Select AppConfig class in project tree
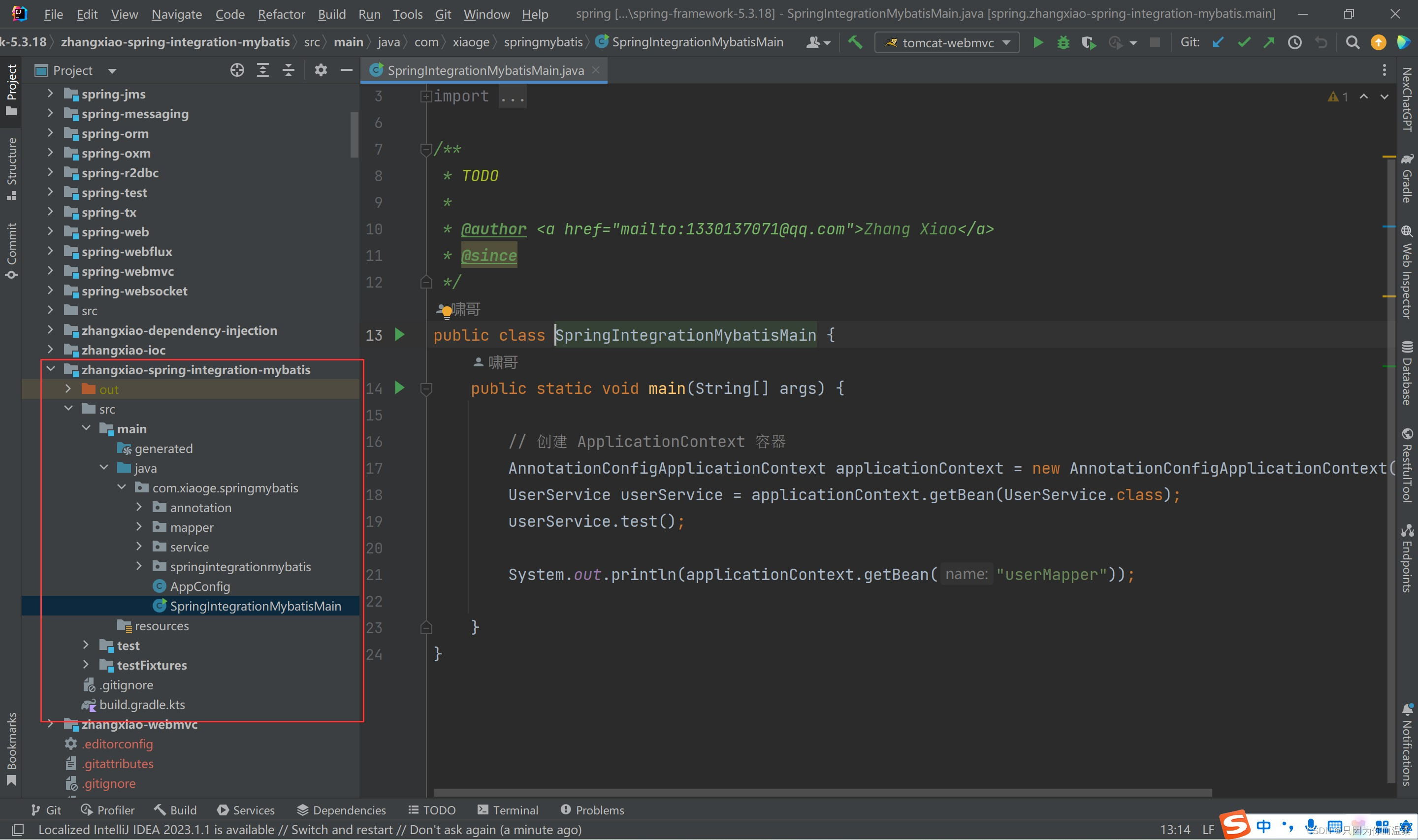Image resolution: width=1418 pixels, height=840 pixels. click(x=200, y=586)
